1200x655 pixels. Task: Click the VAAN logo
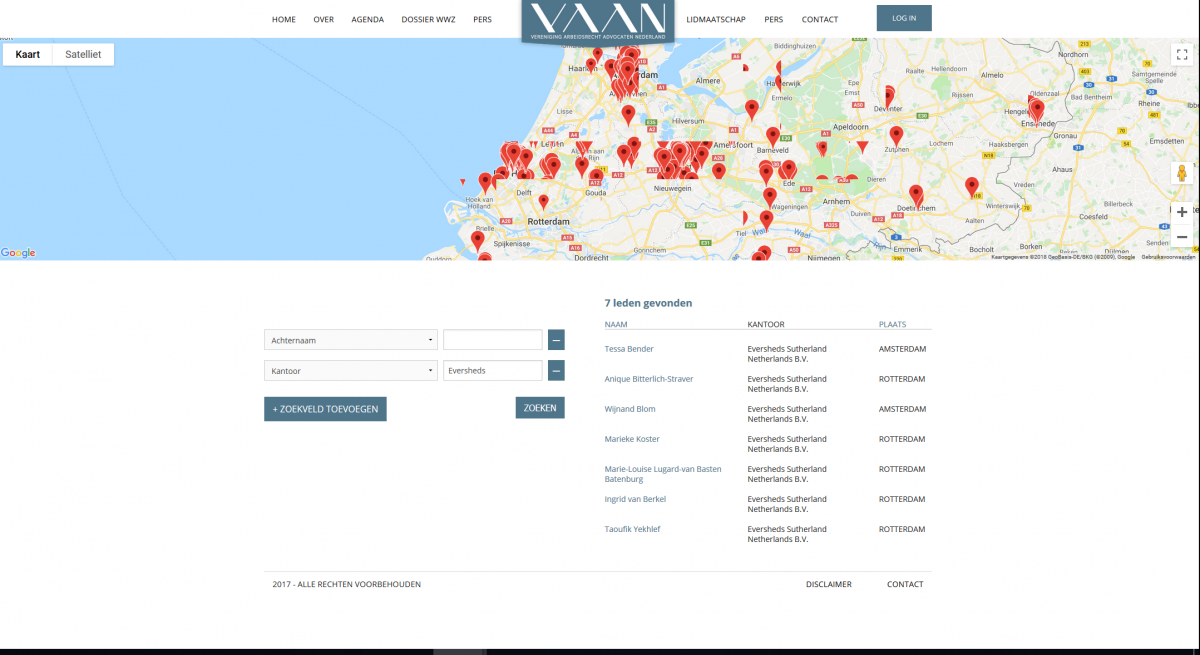click(597, 21)
